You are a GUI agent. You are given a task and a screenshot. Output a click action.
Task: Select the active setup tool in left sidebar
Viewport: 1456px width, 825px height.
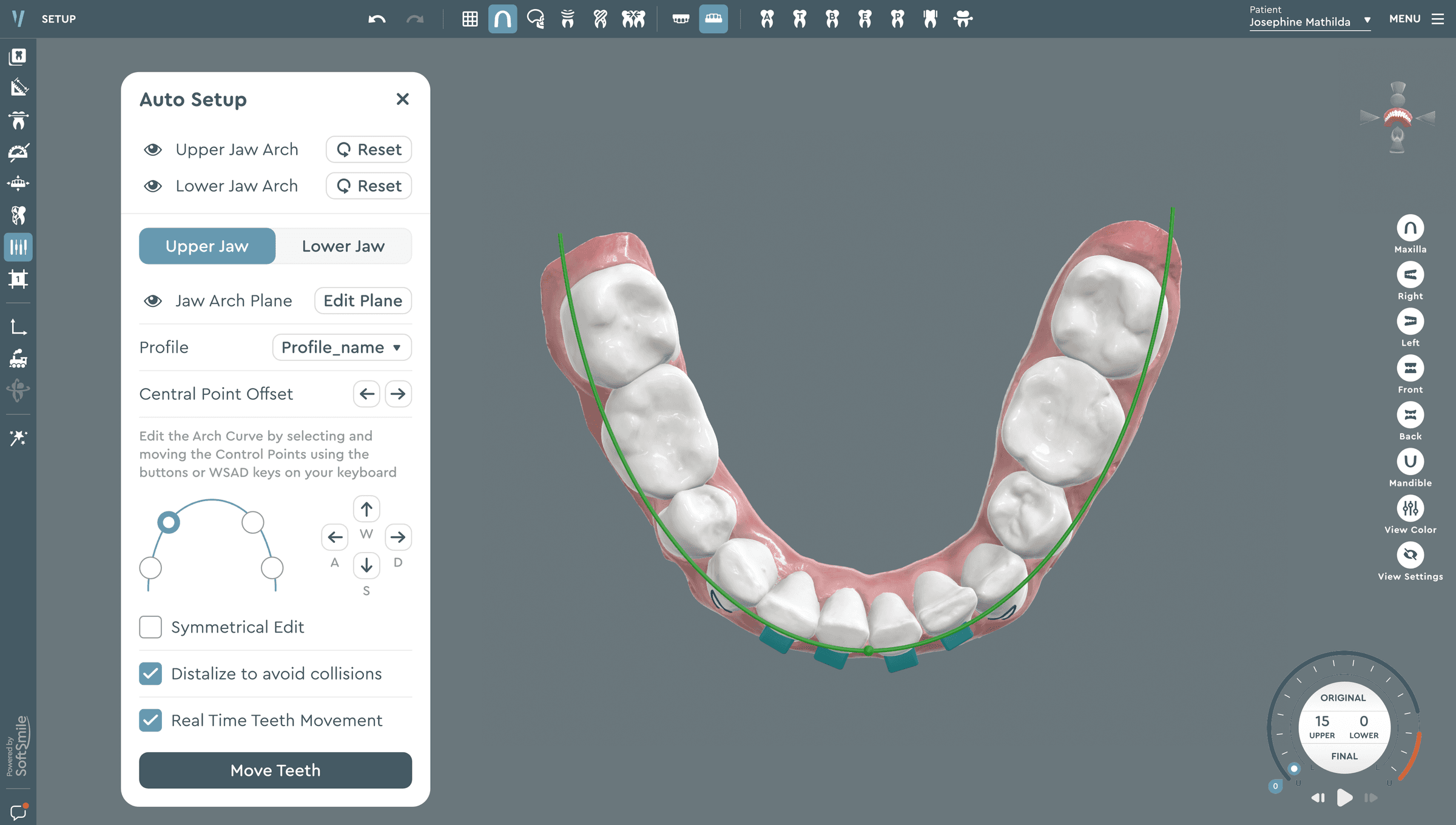point(18,247)
